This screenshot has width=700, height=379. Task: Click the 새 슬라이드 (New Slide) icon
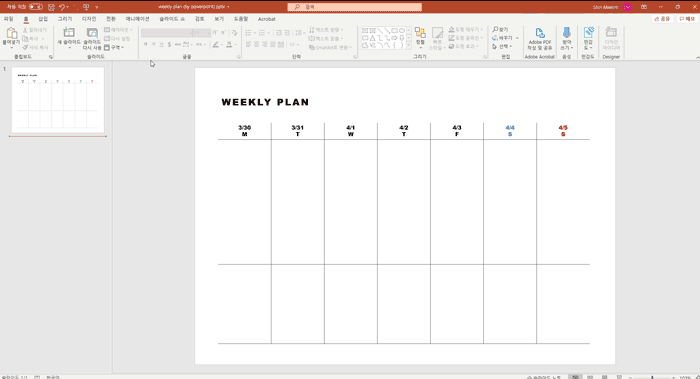[x=69, y=33]
